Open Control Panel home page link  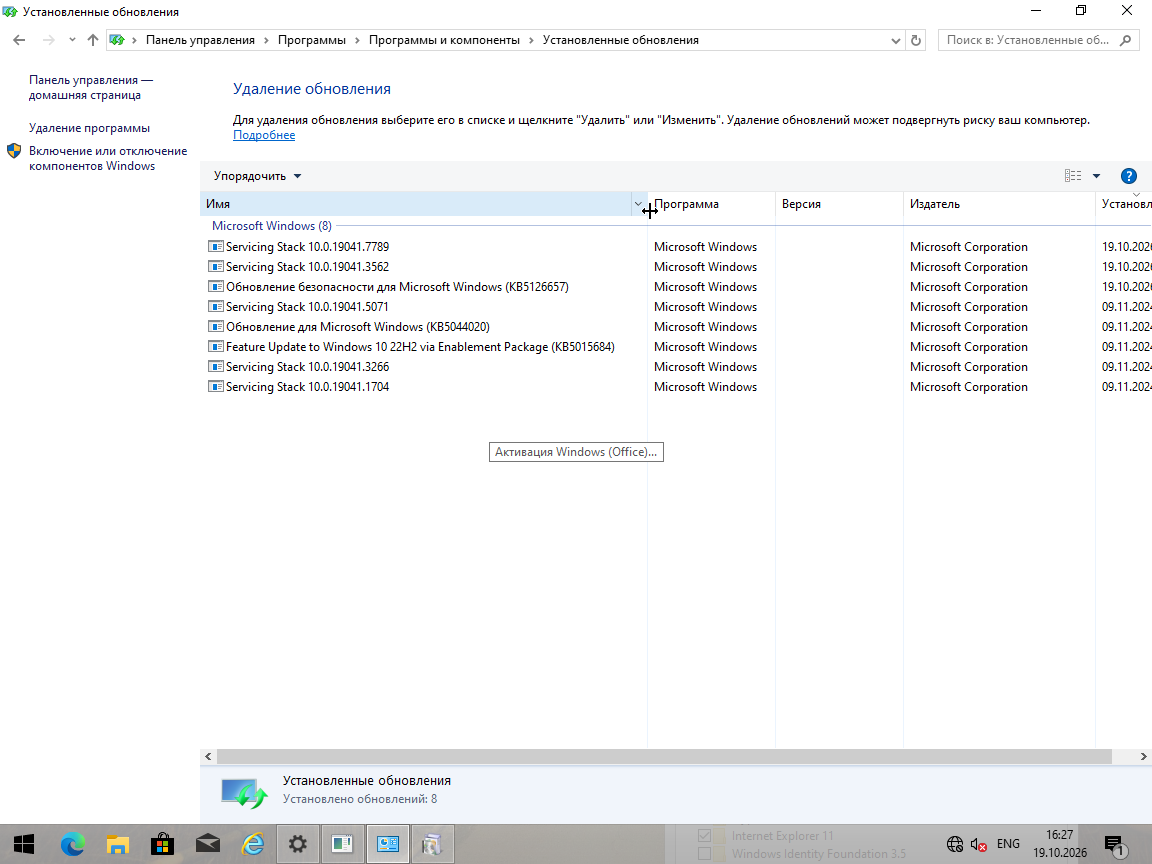point(91,87)
